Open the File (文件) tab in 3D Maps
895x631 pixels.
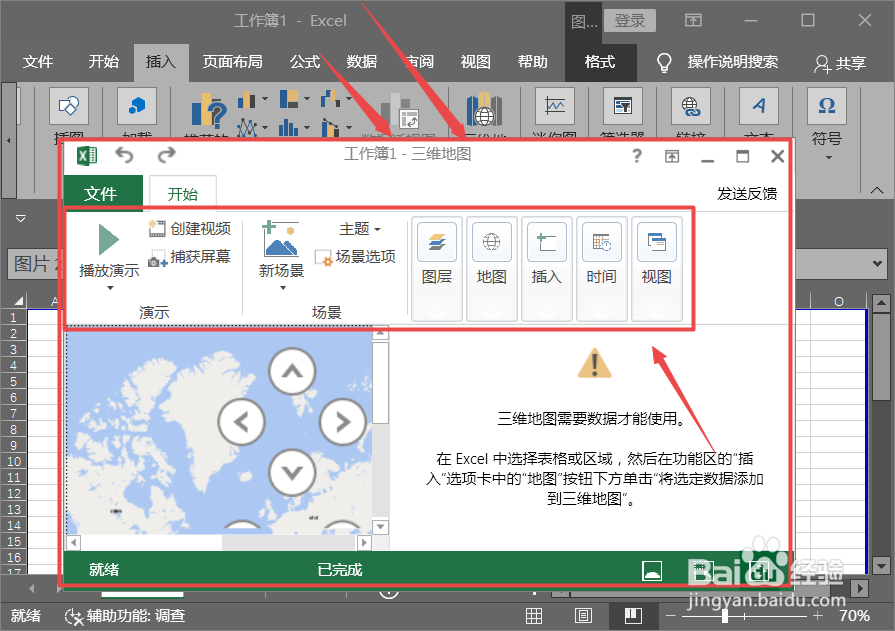[x=102, y=194]
